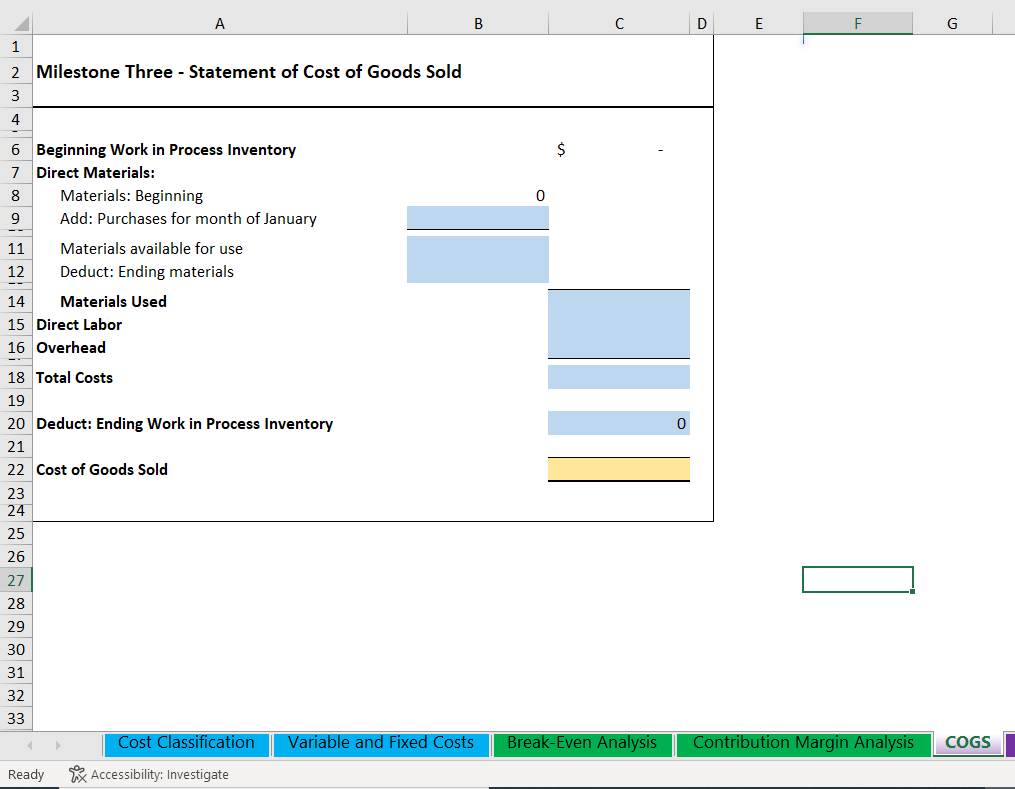Select row 9 header
1015x789 pixels.
pyautogui.click(x=16, y=219)
